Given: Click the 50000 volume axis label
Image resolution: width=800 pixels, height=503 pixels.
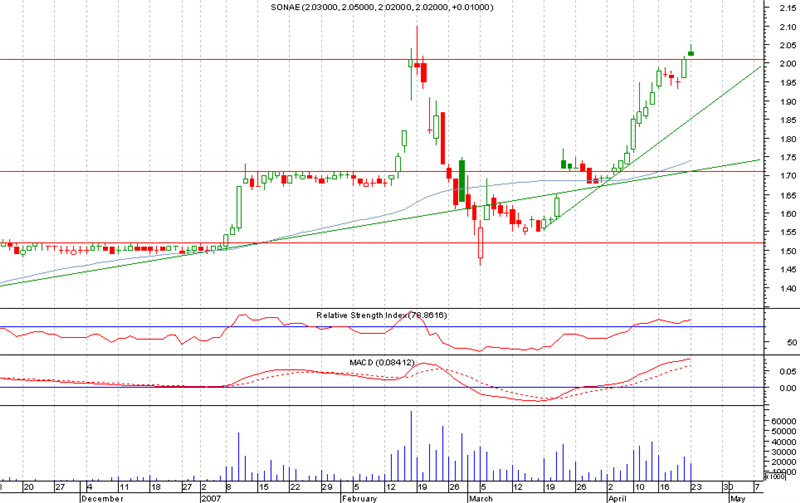Looking at the screenshot, I should [x=784, y=432].
